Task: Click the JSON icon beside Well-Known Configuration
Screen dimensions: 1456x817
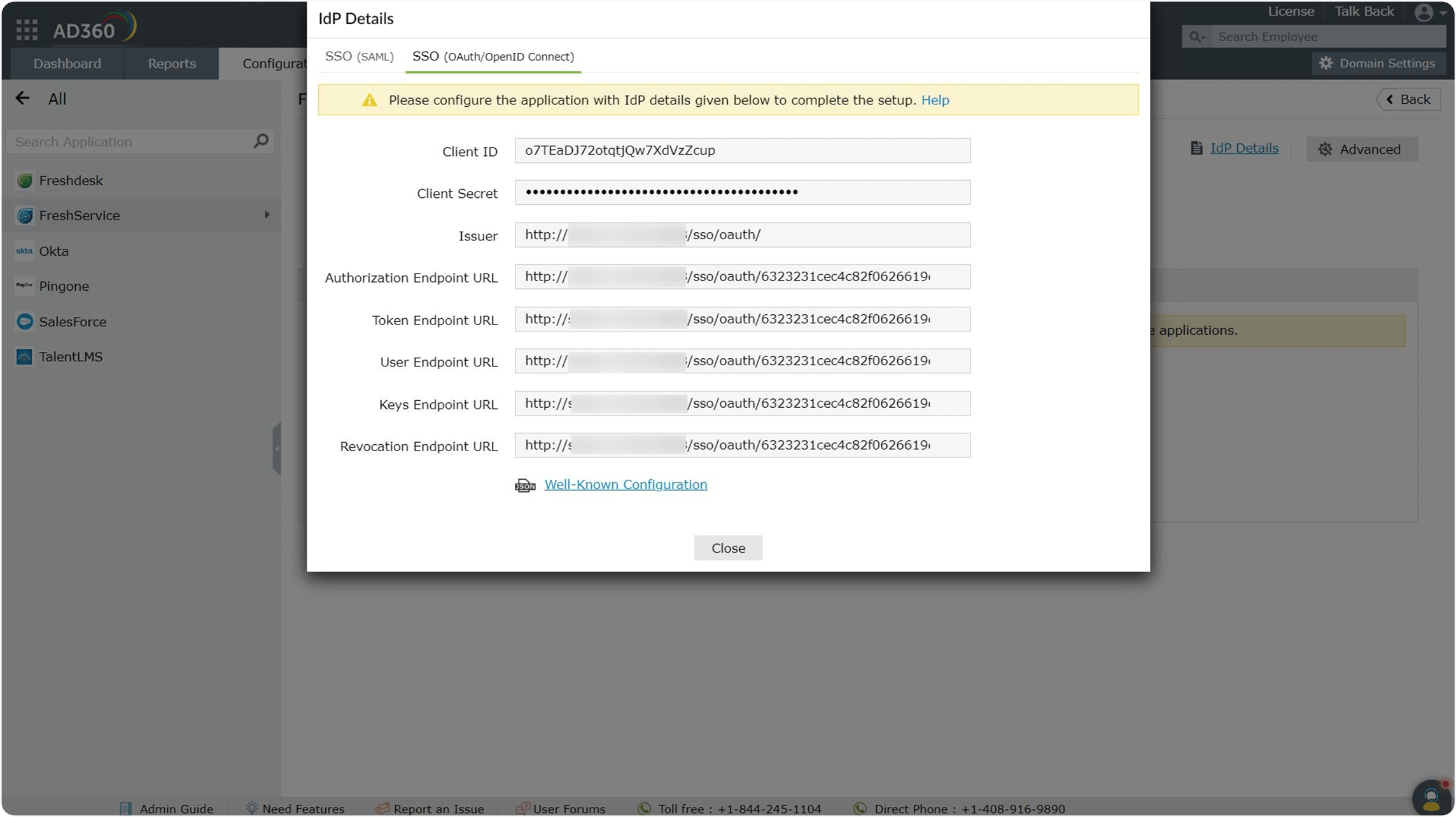Action: tap(525, 485)
